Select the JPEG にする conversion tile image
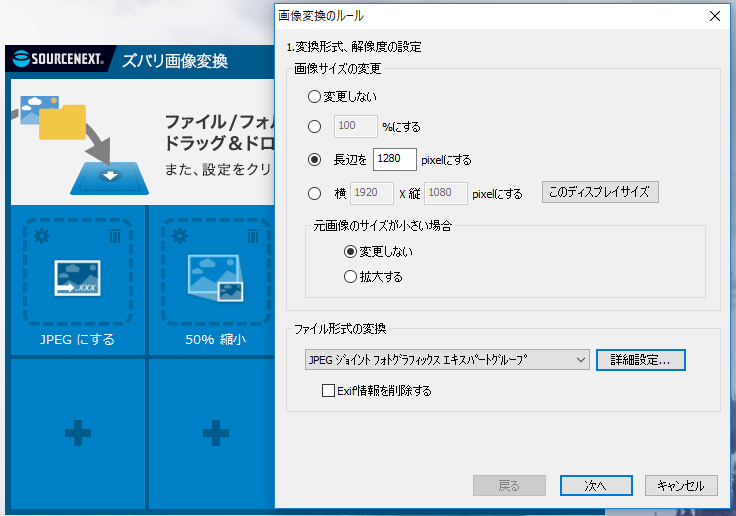 click(77, 278)
